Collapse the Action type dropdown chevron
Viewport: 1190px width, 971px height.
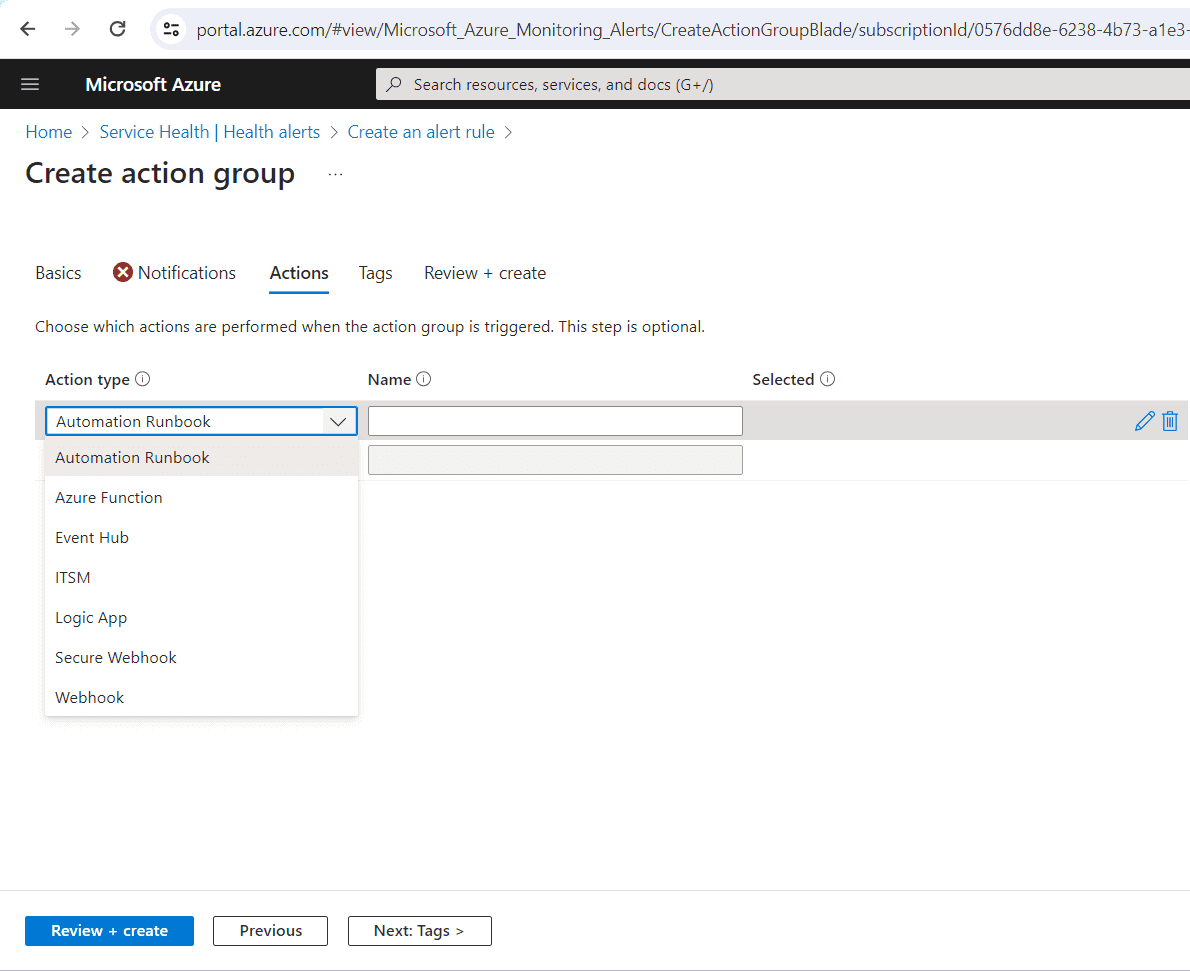[338, 421]
